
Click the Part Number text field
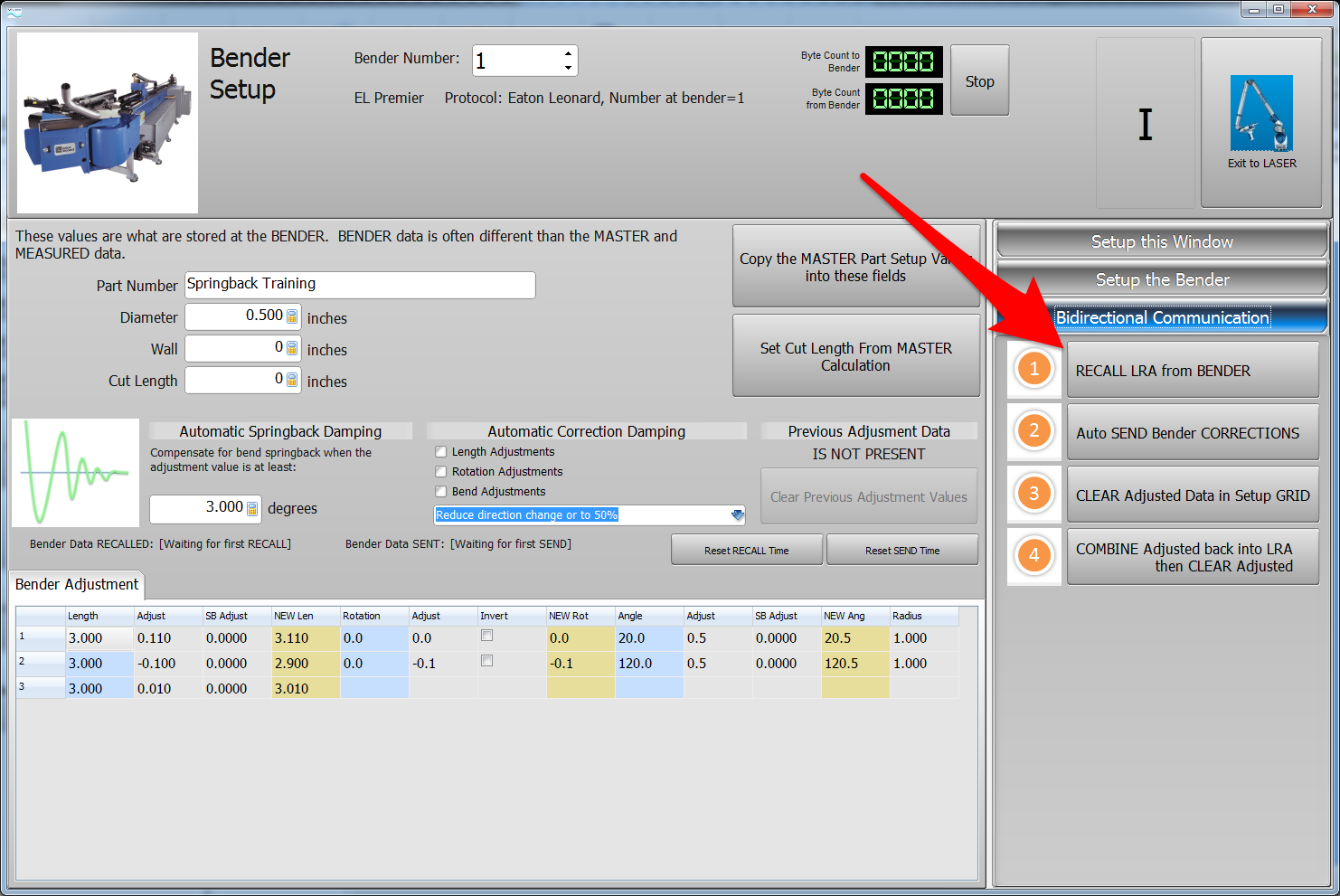[x=360, y=285]
